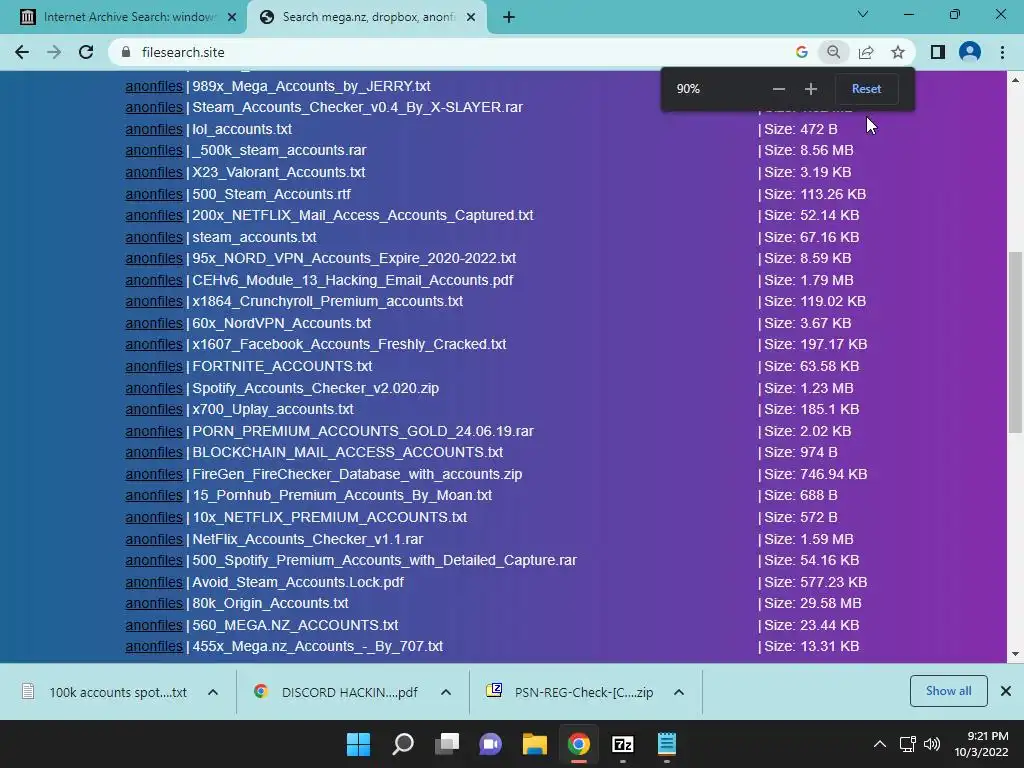Show all downloads
This screenshot has width=1024, height=768.
tap(948, 691)
